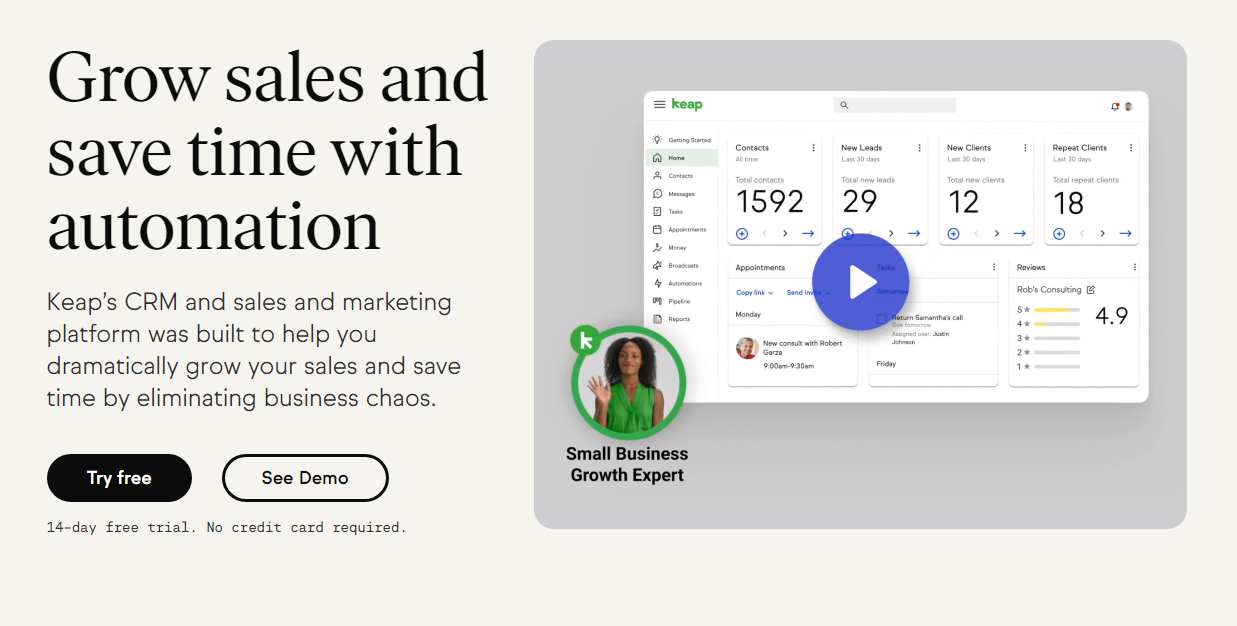1237x626 pixels.
Task: Open Reviews card three-dot menu
Action: [1135, 267]
